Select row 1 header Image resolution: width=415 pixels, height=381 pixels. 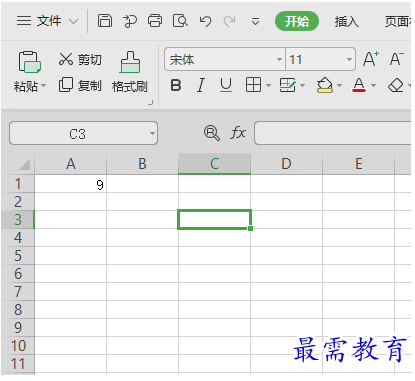click(x=18, y=184)
